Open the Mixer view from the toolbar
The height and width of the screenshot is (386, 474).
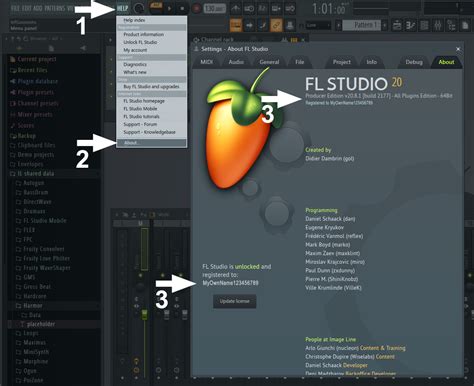coord(438,25)
